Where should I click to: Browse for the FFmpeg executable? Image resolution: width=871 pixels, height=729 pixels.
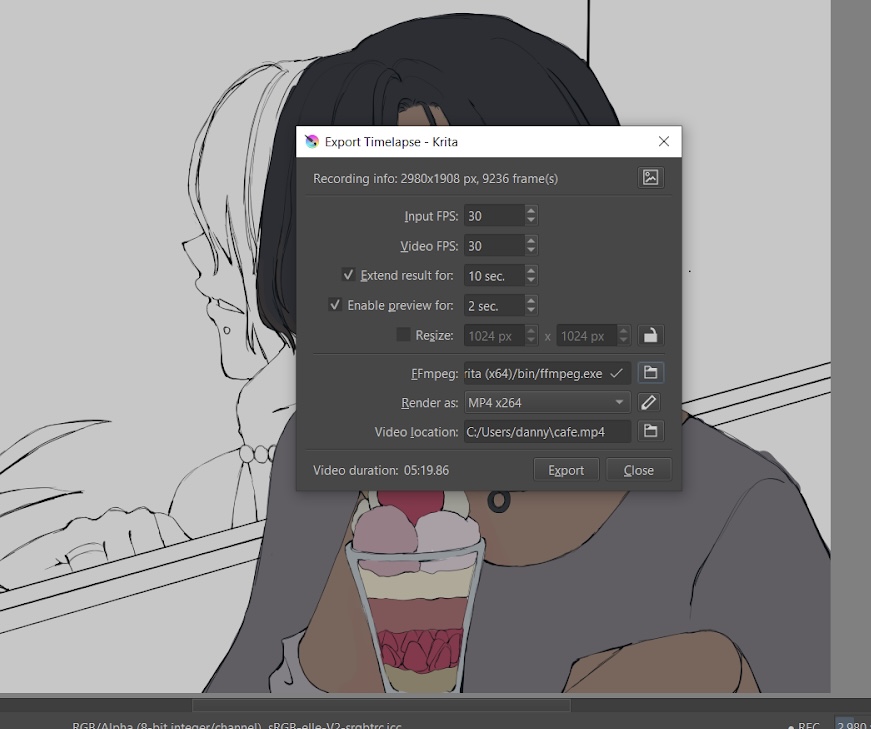[x=650, y=373]
